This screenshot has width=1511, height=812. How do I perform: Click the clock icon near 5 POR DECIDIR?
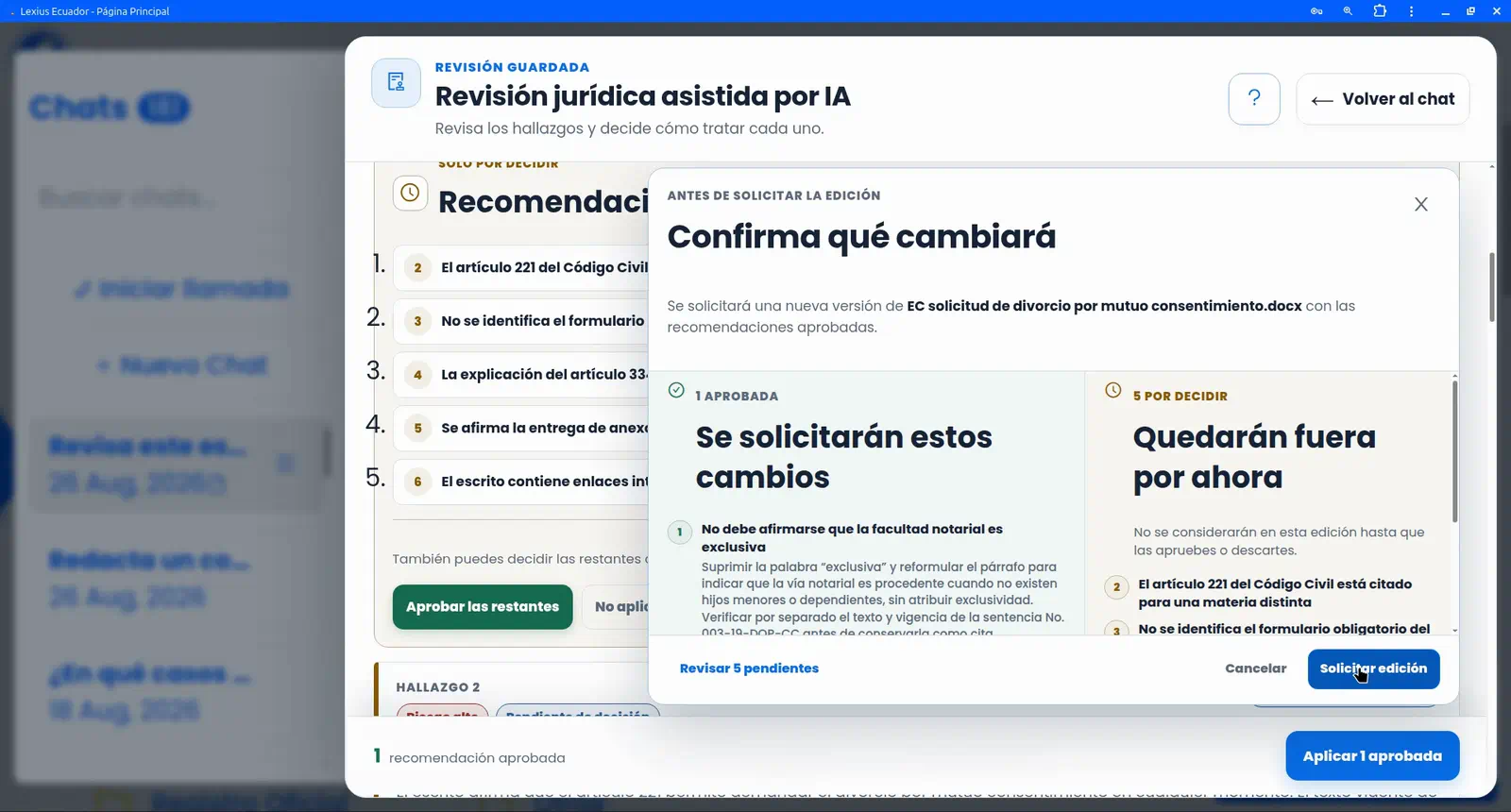1113,390
